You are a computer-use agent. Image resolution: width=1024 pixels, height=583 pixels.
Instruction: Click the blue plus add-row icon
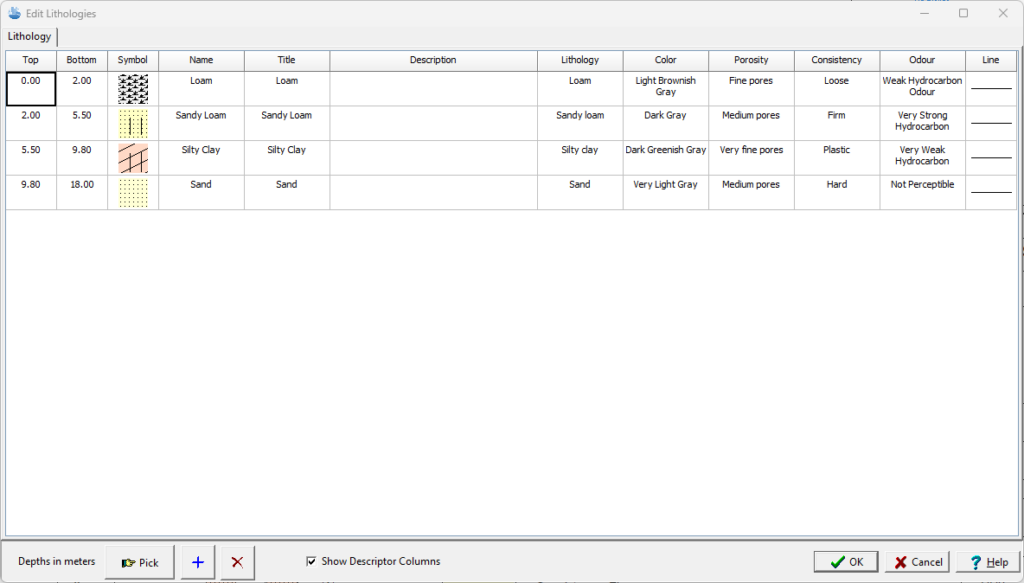tap(197, 562)
